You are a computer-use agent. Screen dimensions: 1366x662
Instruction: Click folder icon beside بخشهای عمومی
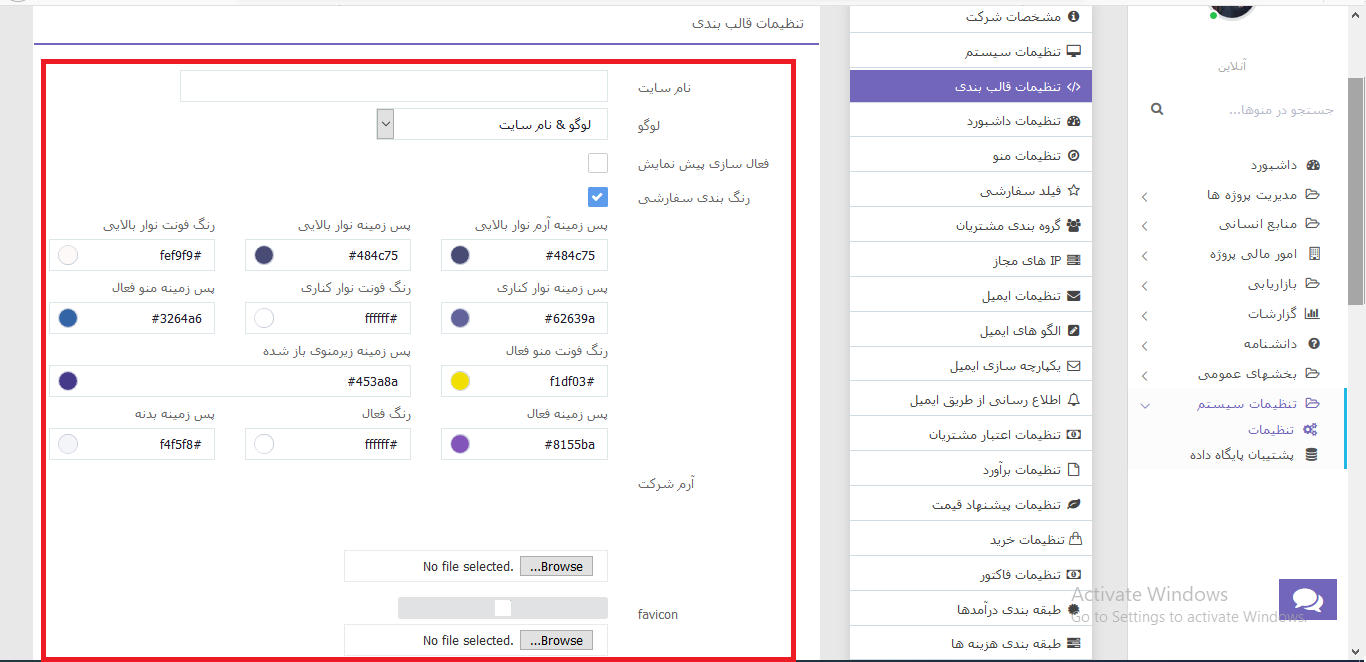(1313, 373)
